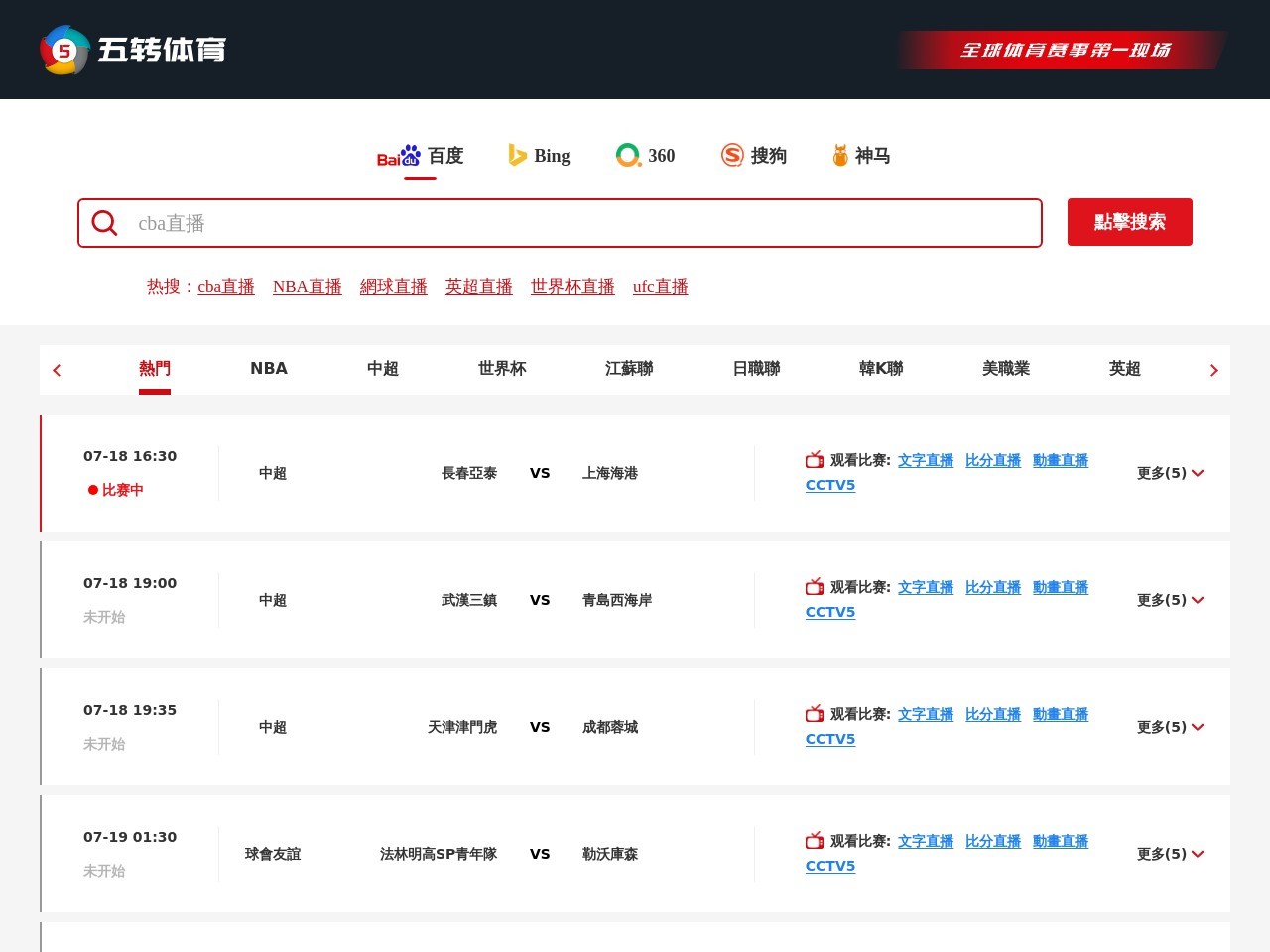Expand 更多(5) for 長春亞泰 match

(1170, 473)
